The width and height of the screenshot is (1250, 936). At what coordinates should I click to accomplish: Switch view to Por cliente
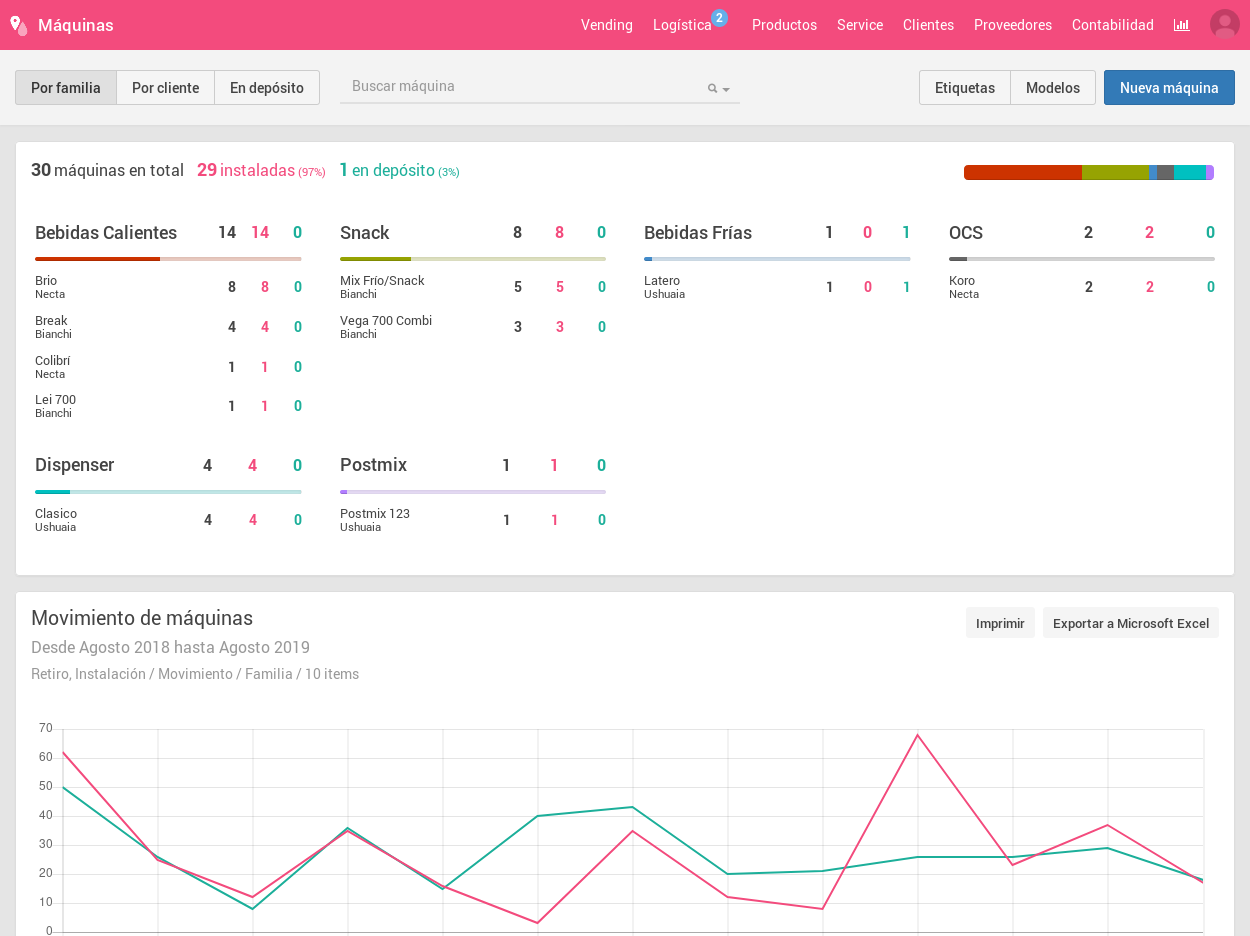(x=165, y=88)
